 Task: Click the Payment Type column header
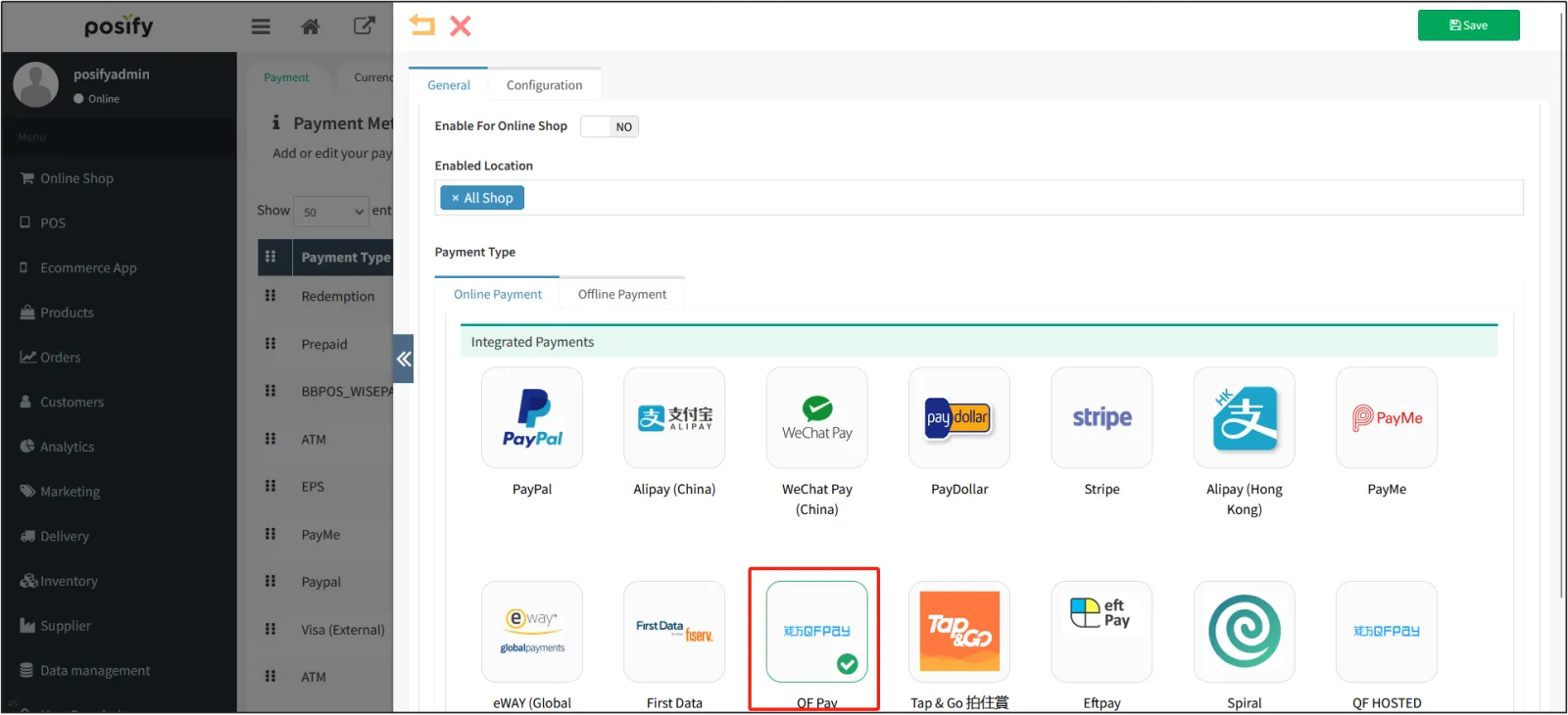pyautogui.click(x=344, y=258)
